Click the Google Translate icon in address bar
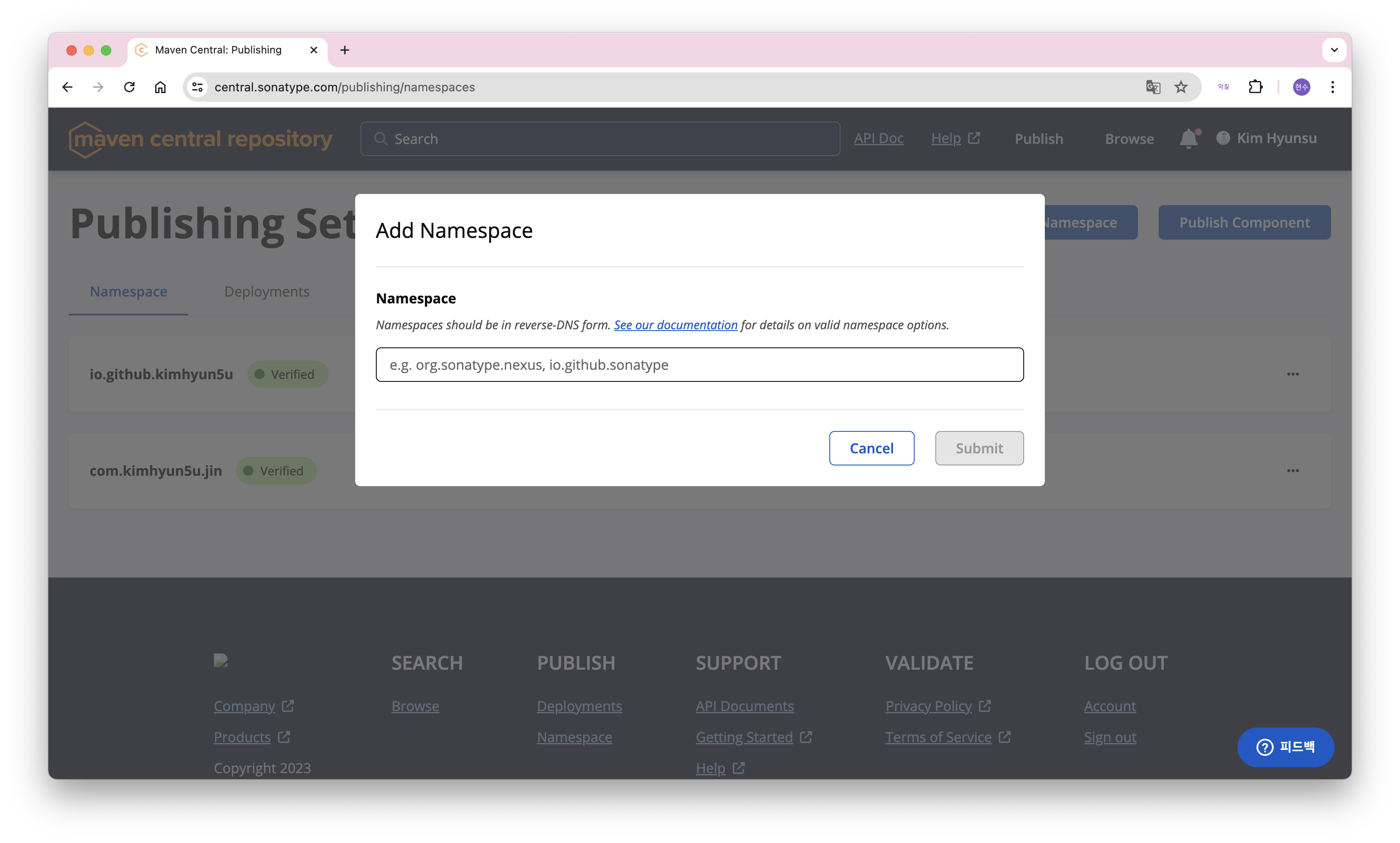This screenshot has height=843, width=1400. pyautogui.click(x=1153, y=87)
